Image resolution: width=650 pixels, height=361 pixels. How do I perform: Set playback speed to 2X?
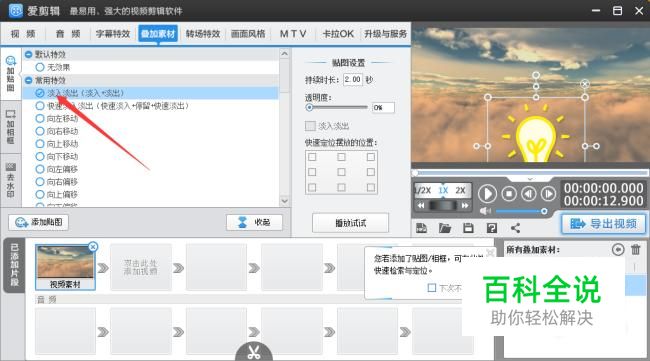[x=461, y=190]
